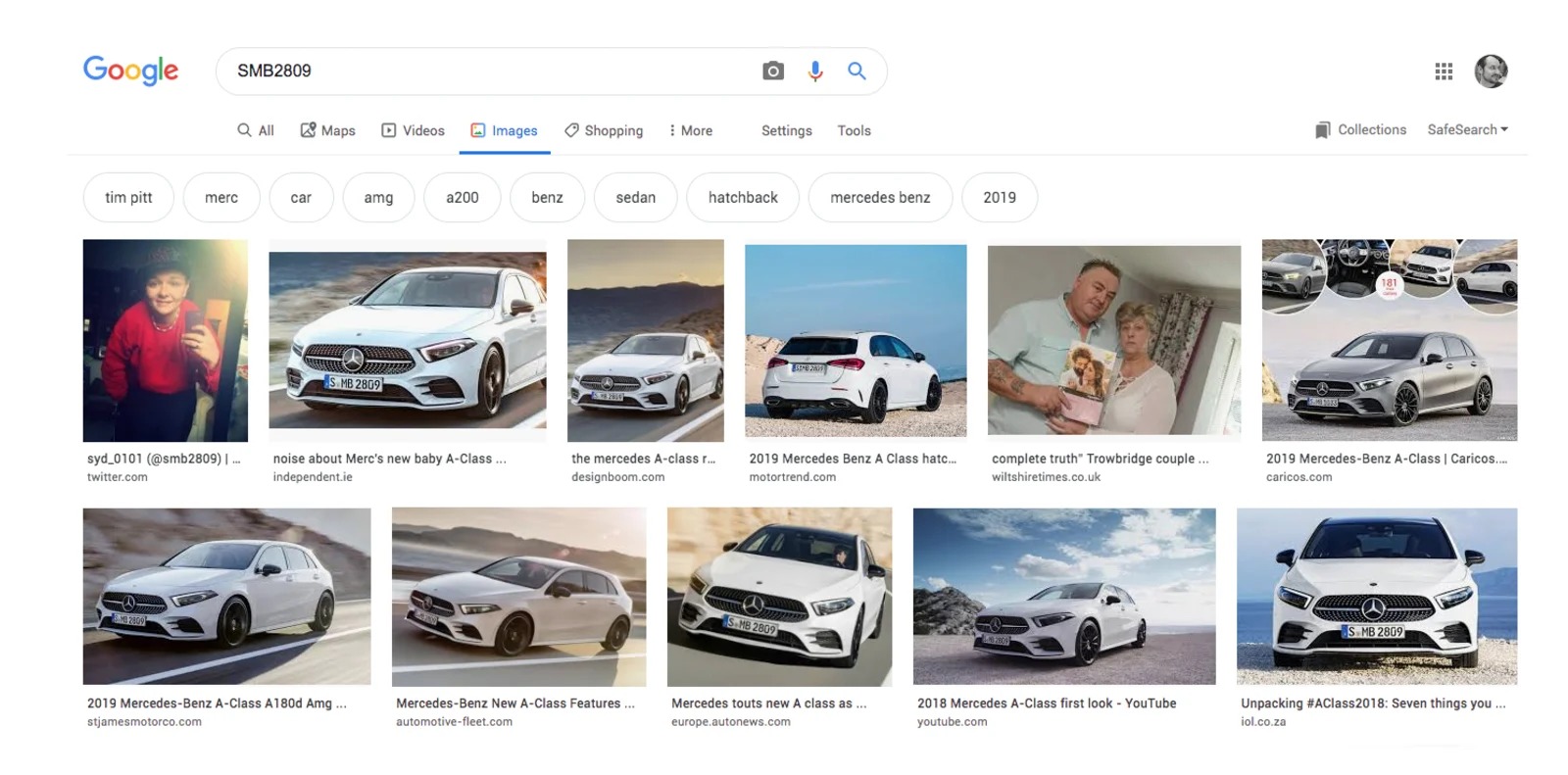Switch to the Maps tab
The image size is (1568, 775).
327,130
